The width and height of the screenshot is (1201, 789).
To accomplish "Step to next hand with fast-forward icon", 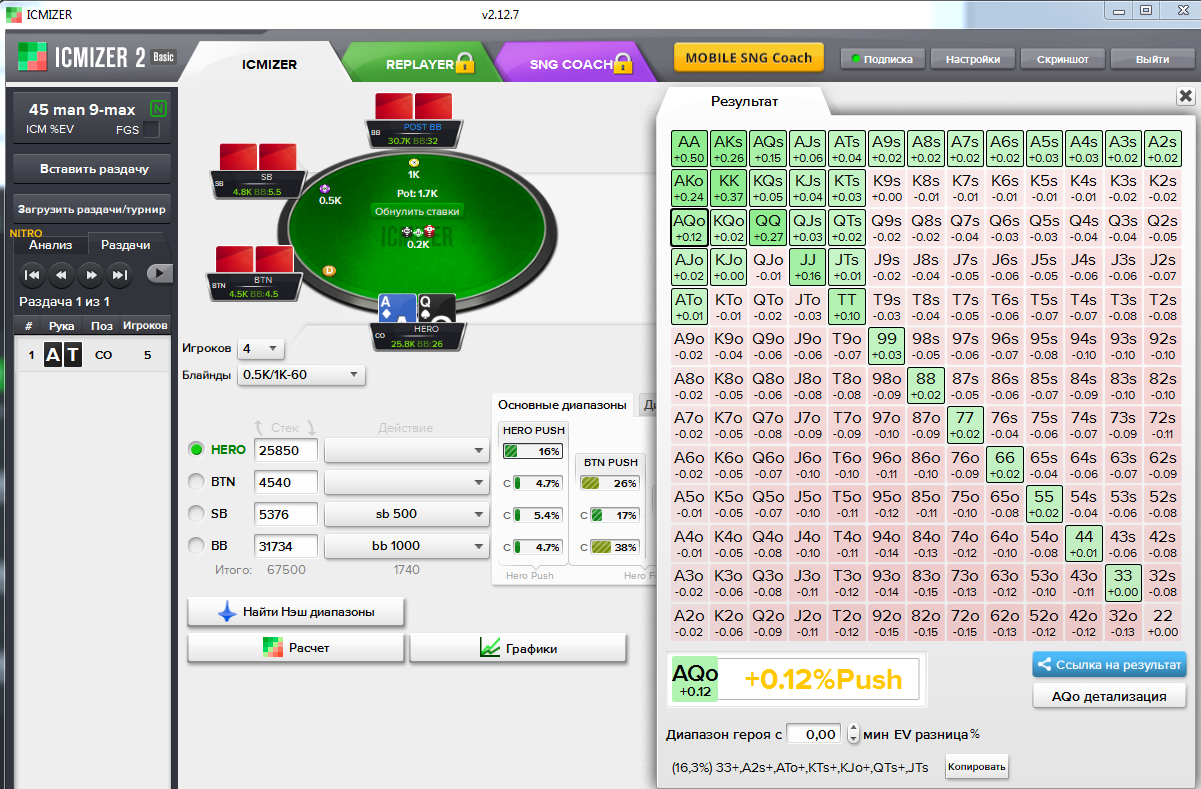I will 90,274.
